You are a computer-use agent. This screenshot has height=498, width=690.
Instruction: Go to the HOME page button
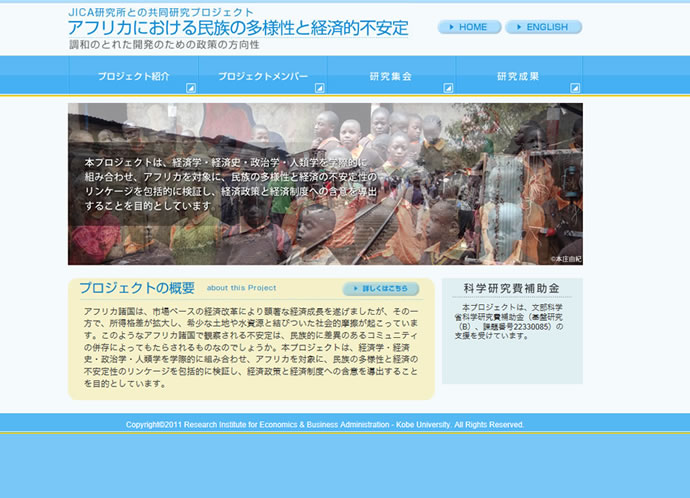tap(469, 27)
